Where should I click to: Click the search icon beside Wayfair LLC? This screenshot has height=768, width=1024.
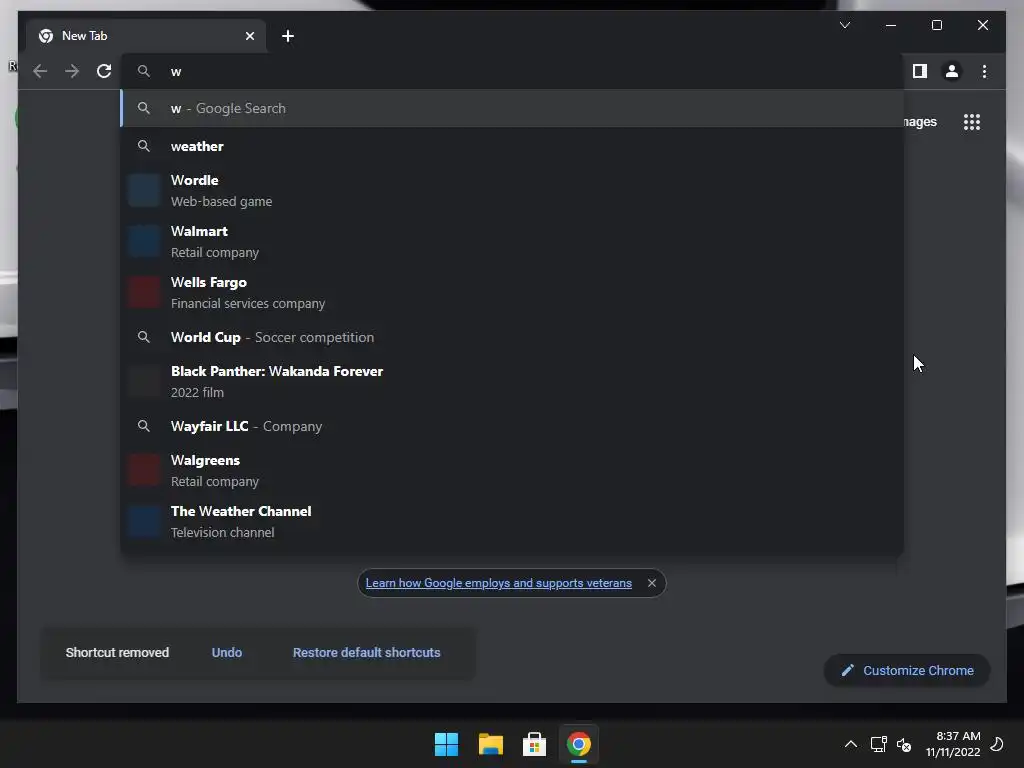[x=144, y=426]
